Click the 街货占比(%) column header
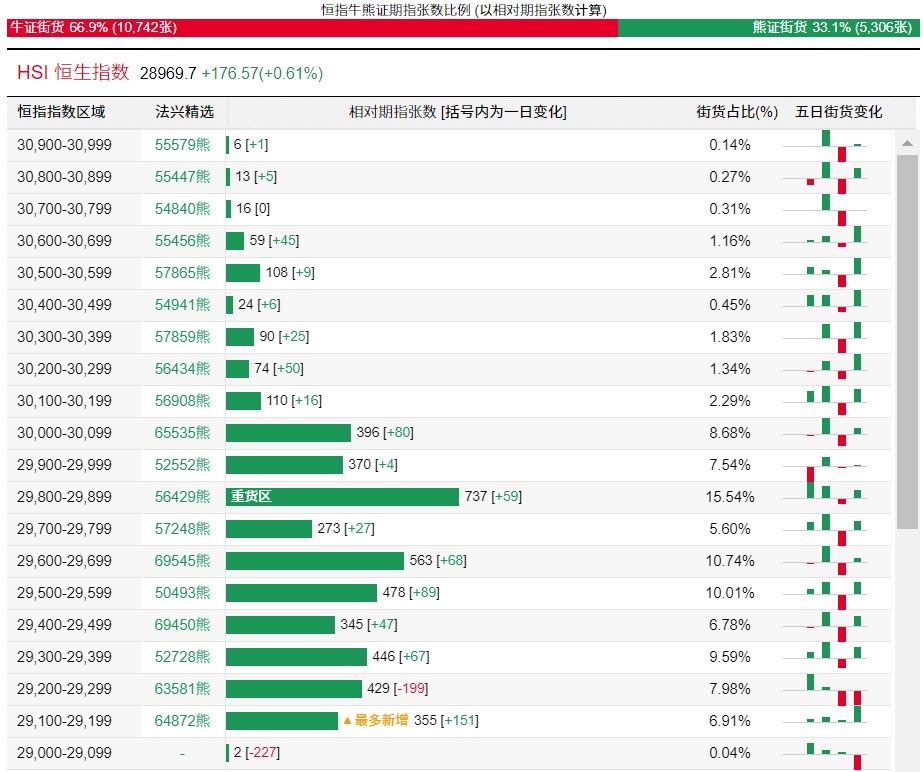 pos(737,112)
